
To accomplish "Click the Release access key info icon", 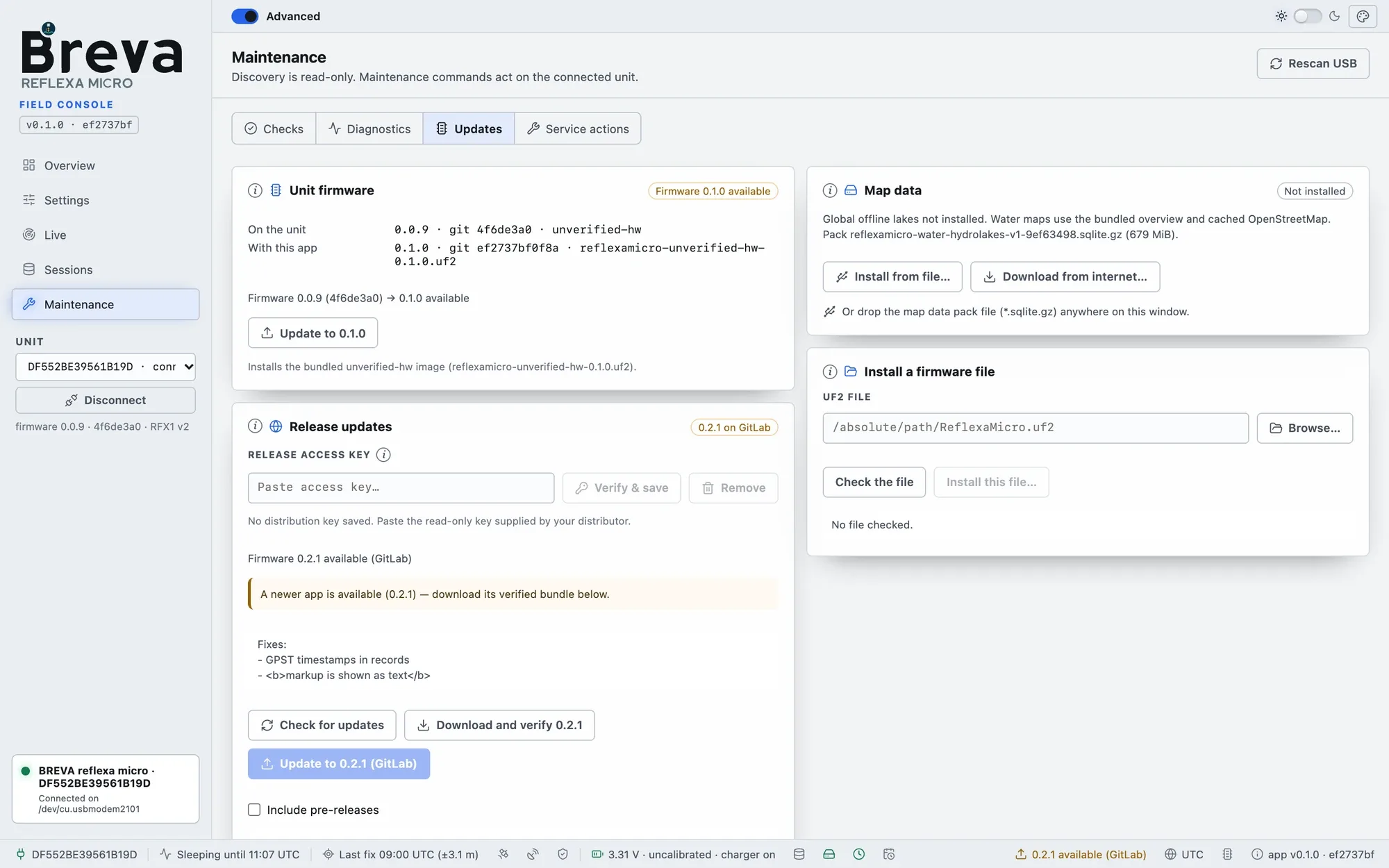I will (383, 455).
